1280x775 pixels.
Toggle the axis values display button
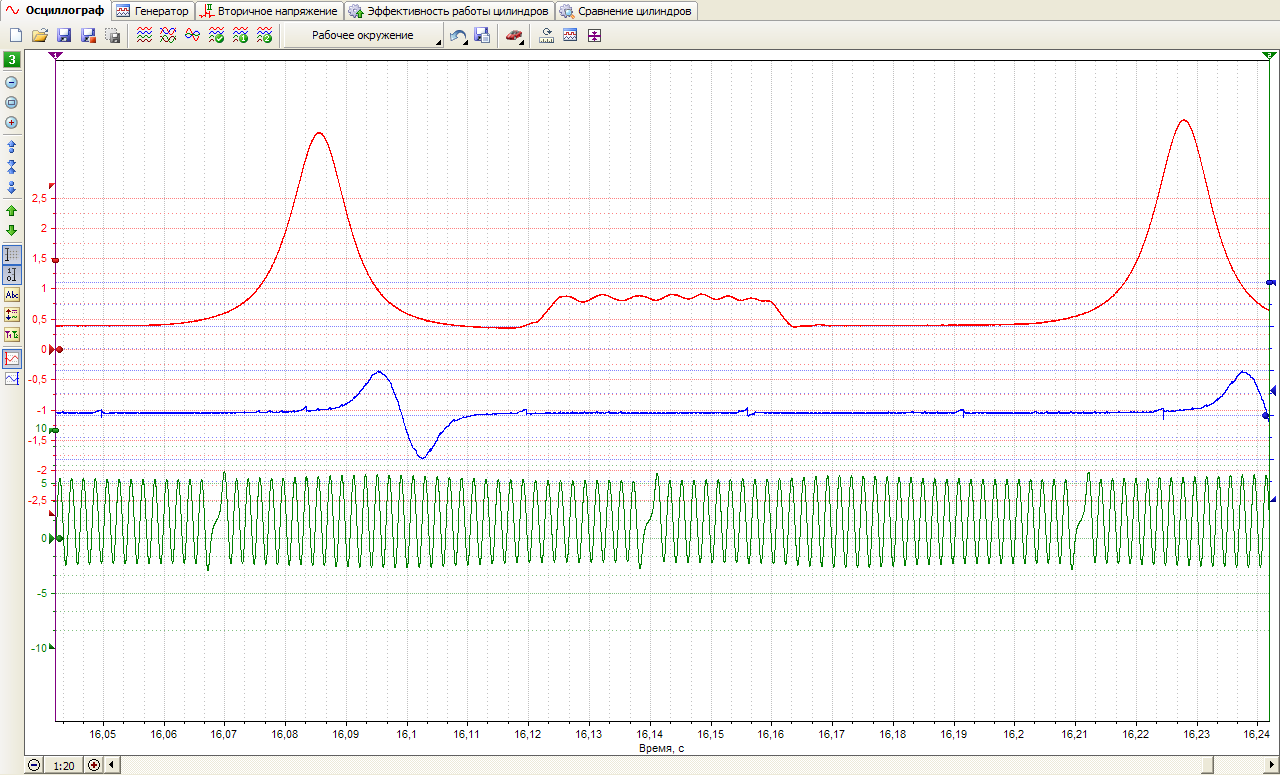12,274
